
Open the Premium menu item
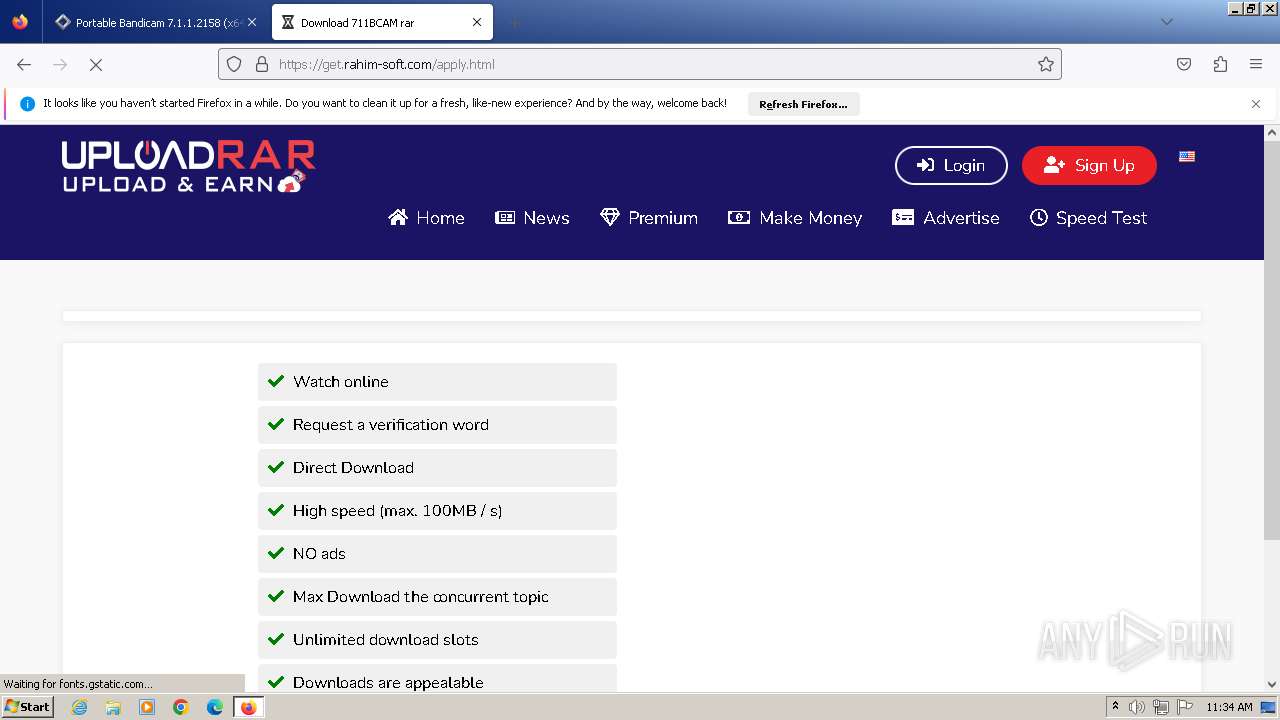pos(648,218)
